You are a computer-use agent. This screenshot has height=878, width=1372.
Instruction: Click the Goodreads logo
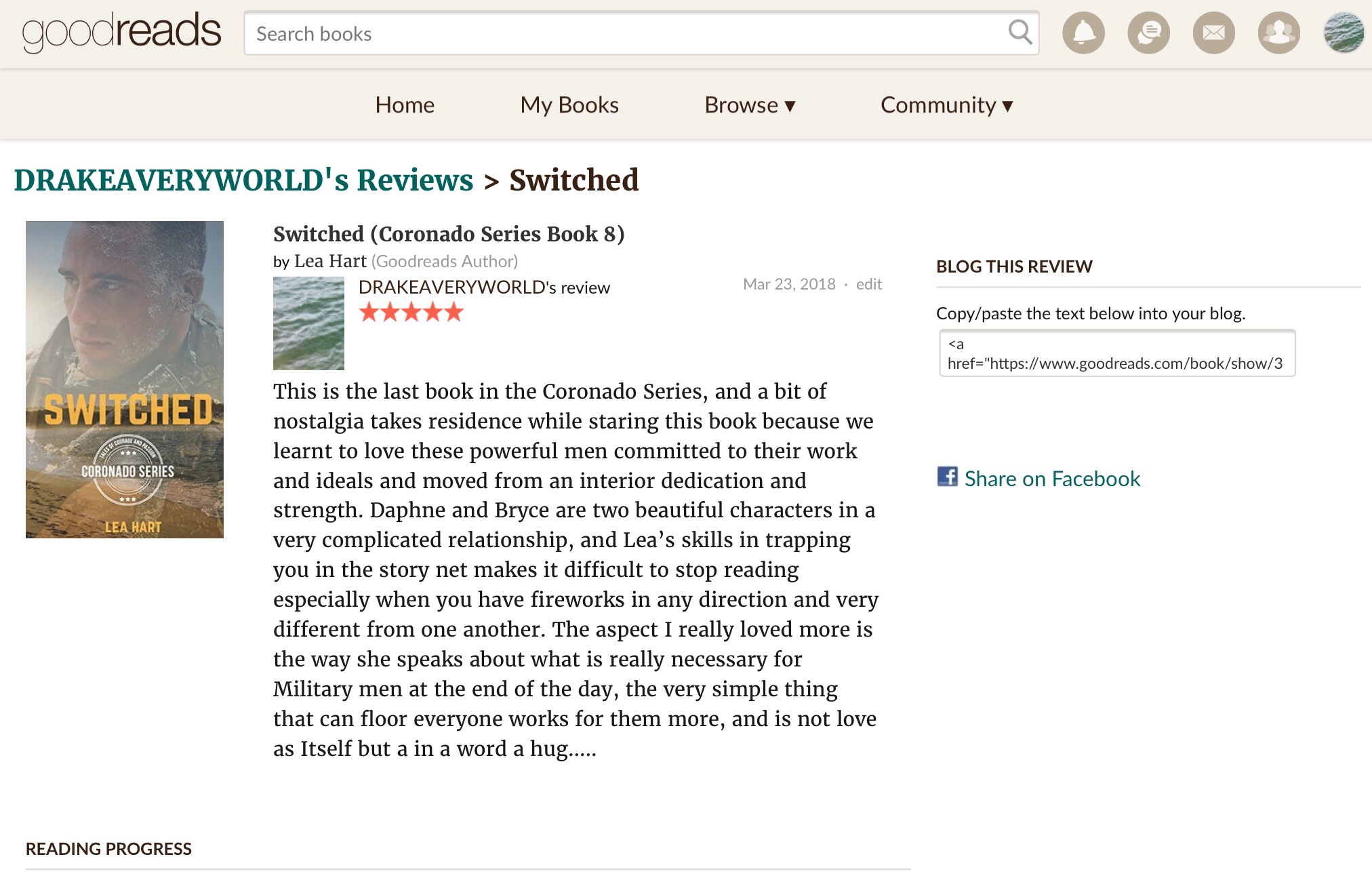pyautogui.click(x=122, y=32)
